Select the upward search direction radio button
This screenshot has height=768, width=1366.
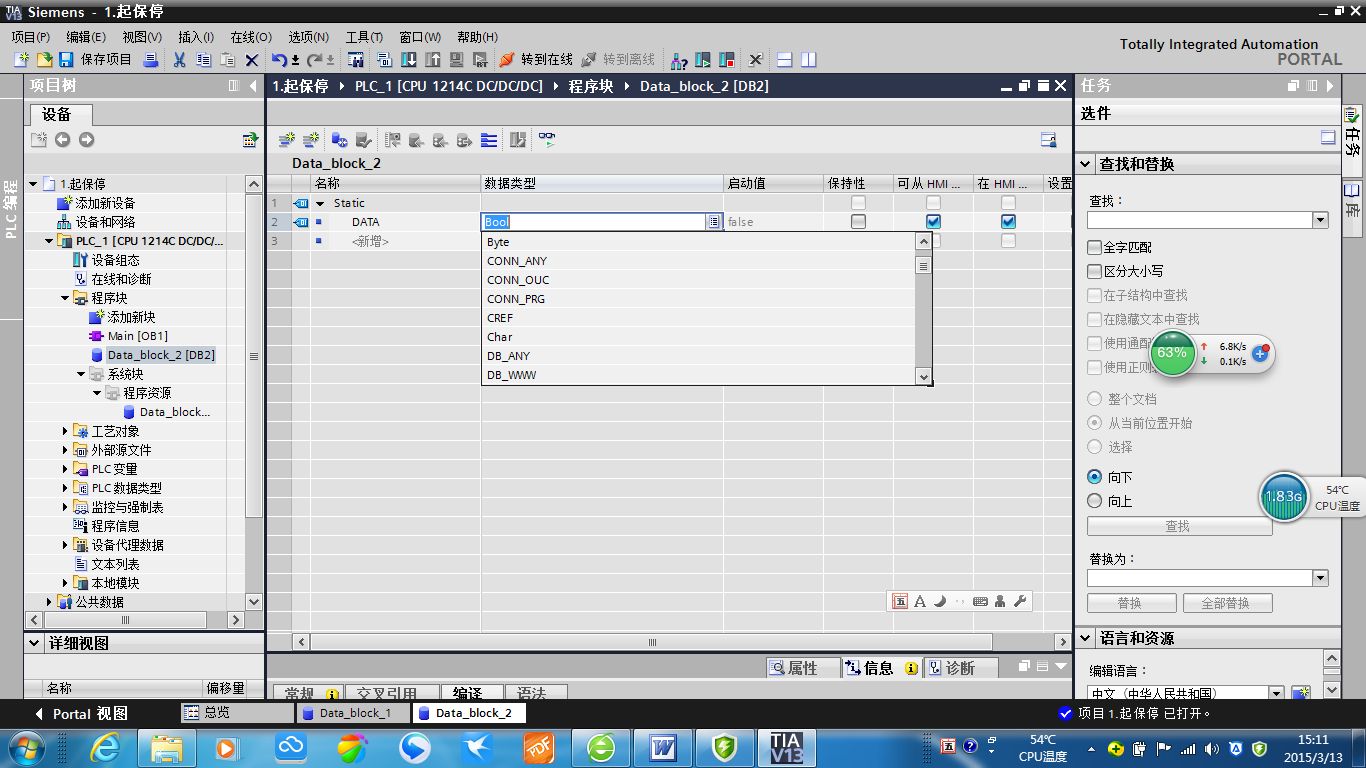(x=1094, y=501)
